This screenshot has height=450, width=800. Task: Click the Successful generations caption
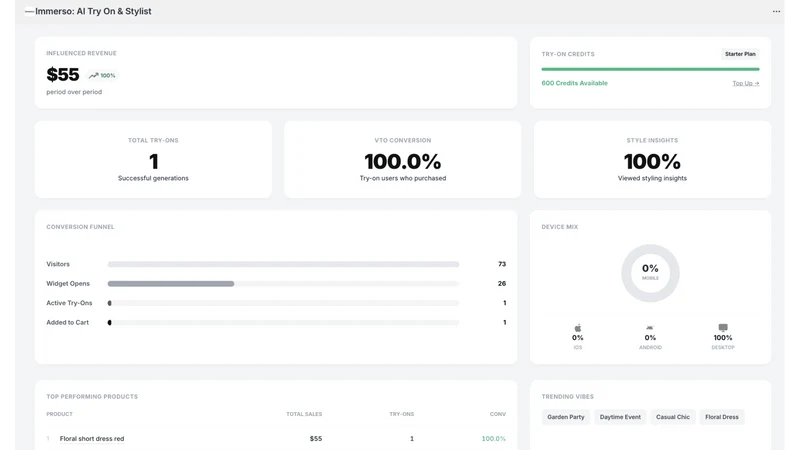tap(153, 179)
